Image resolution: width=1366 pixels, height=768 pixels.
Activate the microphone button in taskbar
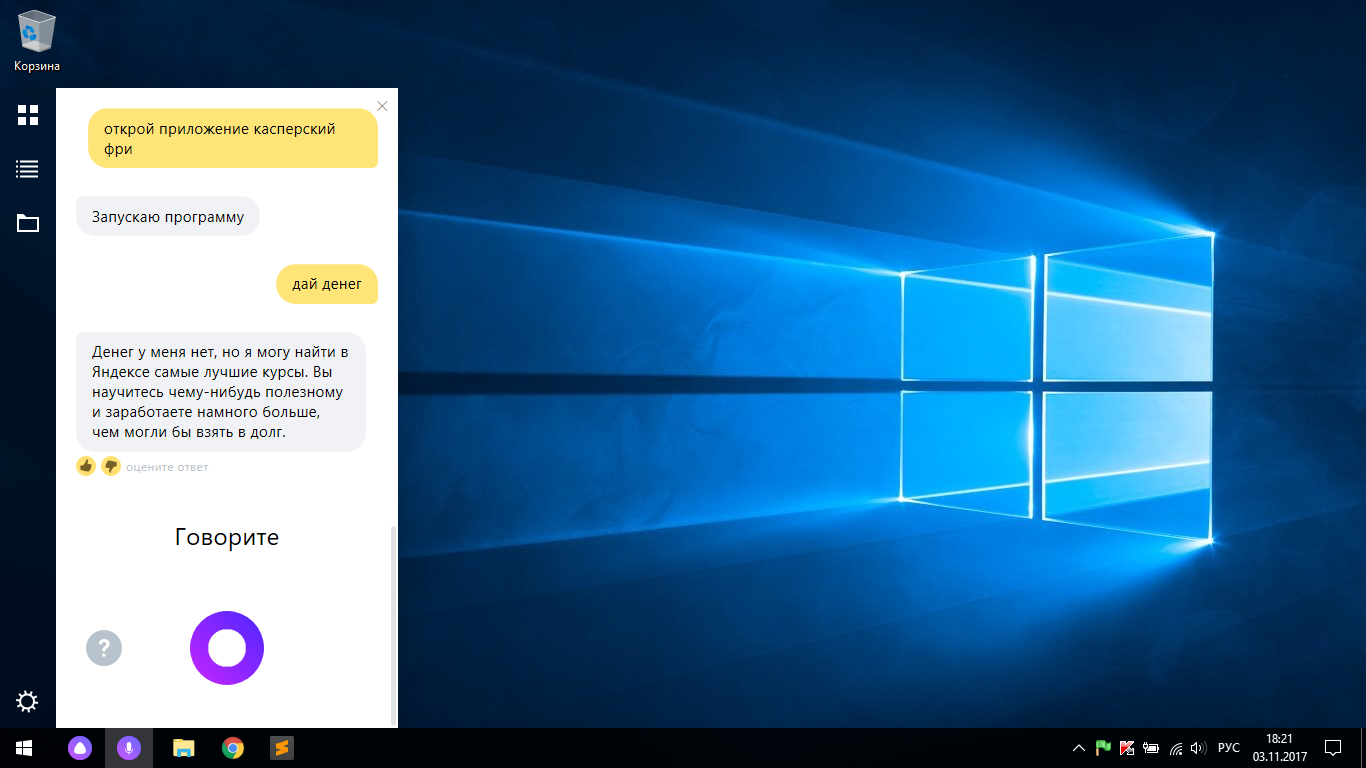tap(128, 748)
